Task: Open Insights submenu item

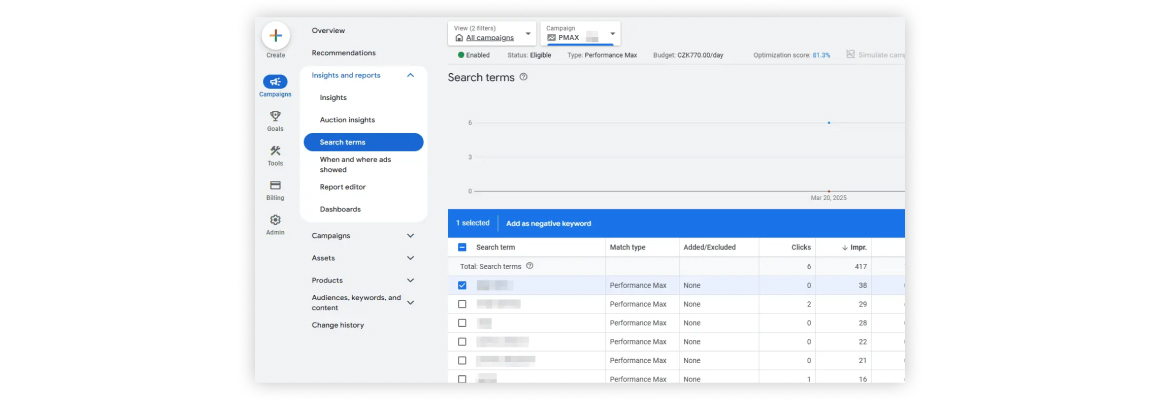Action: (333, 98)
